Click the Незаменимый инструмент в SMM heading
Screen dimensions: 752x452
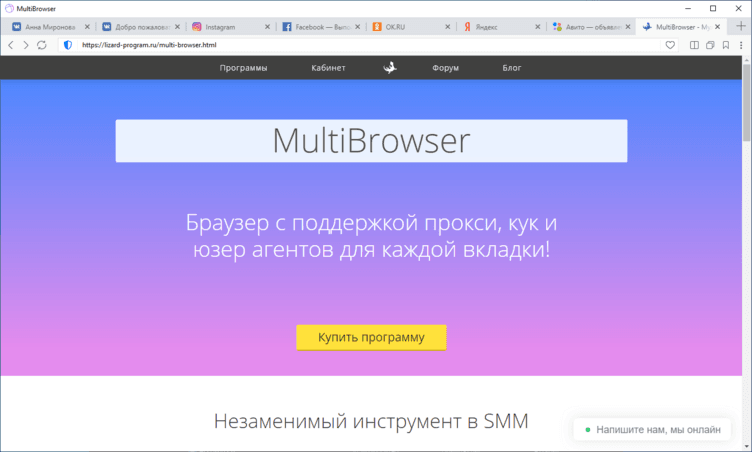click(x=371, y=421)
